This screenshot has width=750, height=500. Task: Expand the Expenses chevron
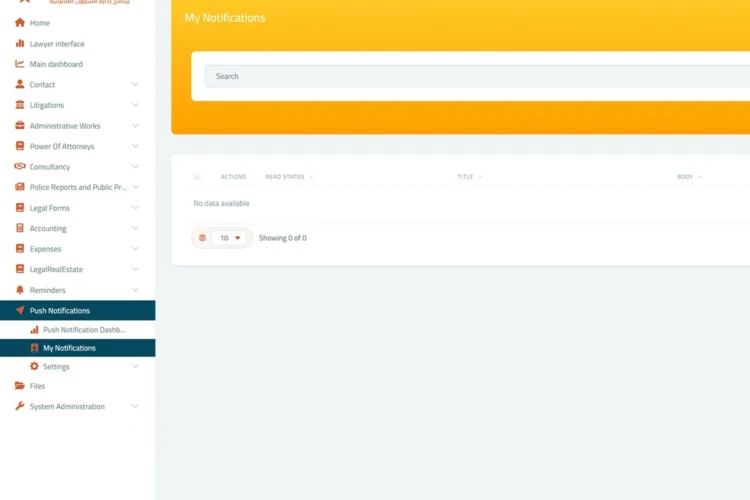click(x=135, y=249)
